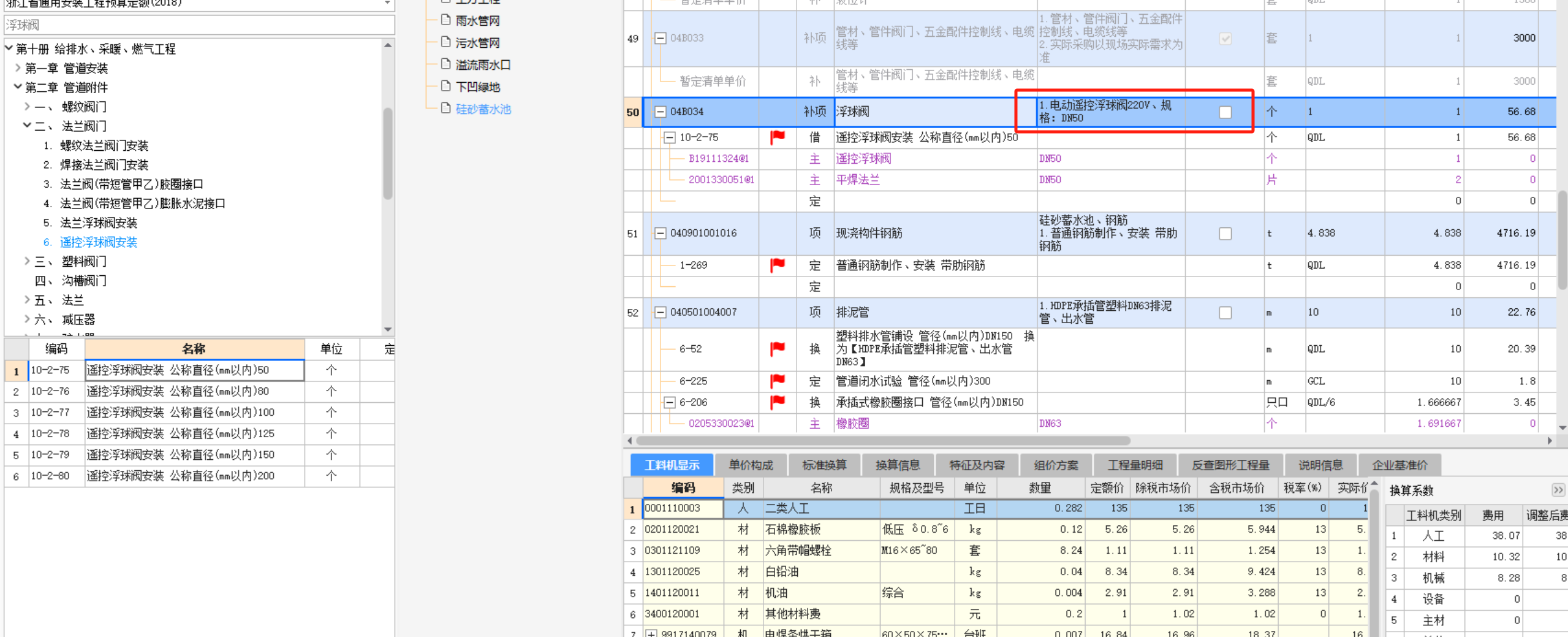Viewport: 1568px width, 637px height.
Task: Click the red flag on row 1-269
Action: click(x=778, y=265)
